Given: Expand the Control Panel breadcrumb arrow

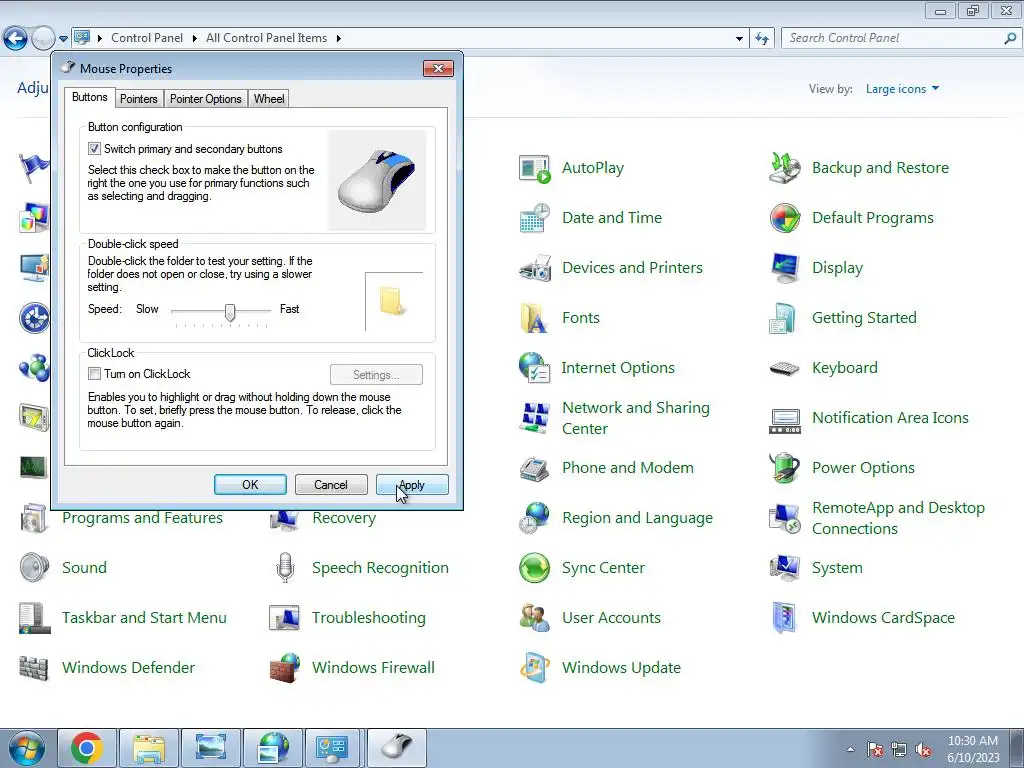Looking at the screenshot, I should point(195,39).
